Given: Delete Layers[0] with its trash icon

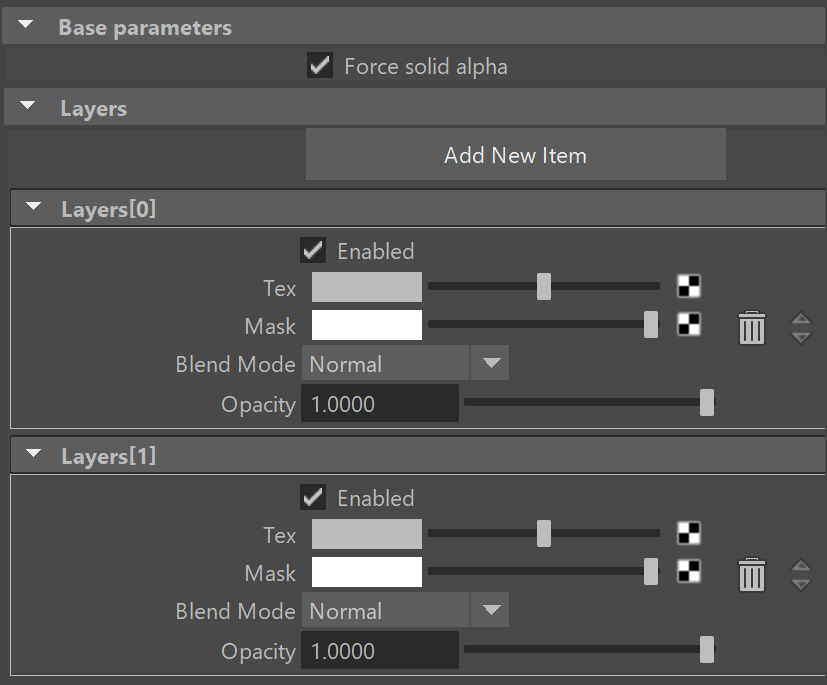Looking at the screenshot, I should [752, 327].
